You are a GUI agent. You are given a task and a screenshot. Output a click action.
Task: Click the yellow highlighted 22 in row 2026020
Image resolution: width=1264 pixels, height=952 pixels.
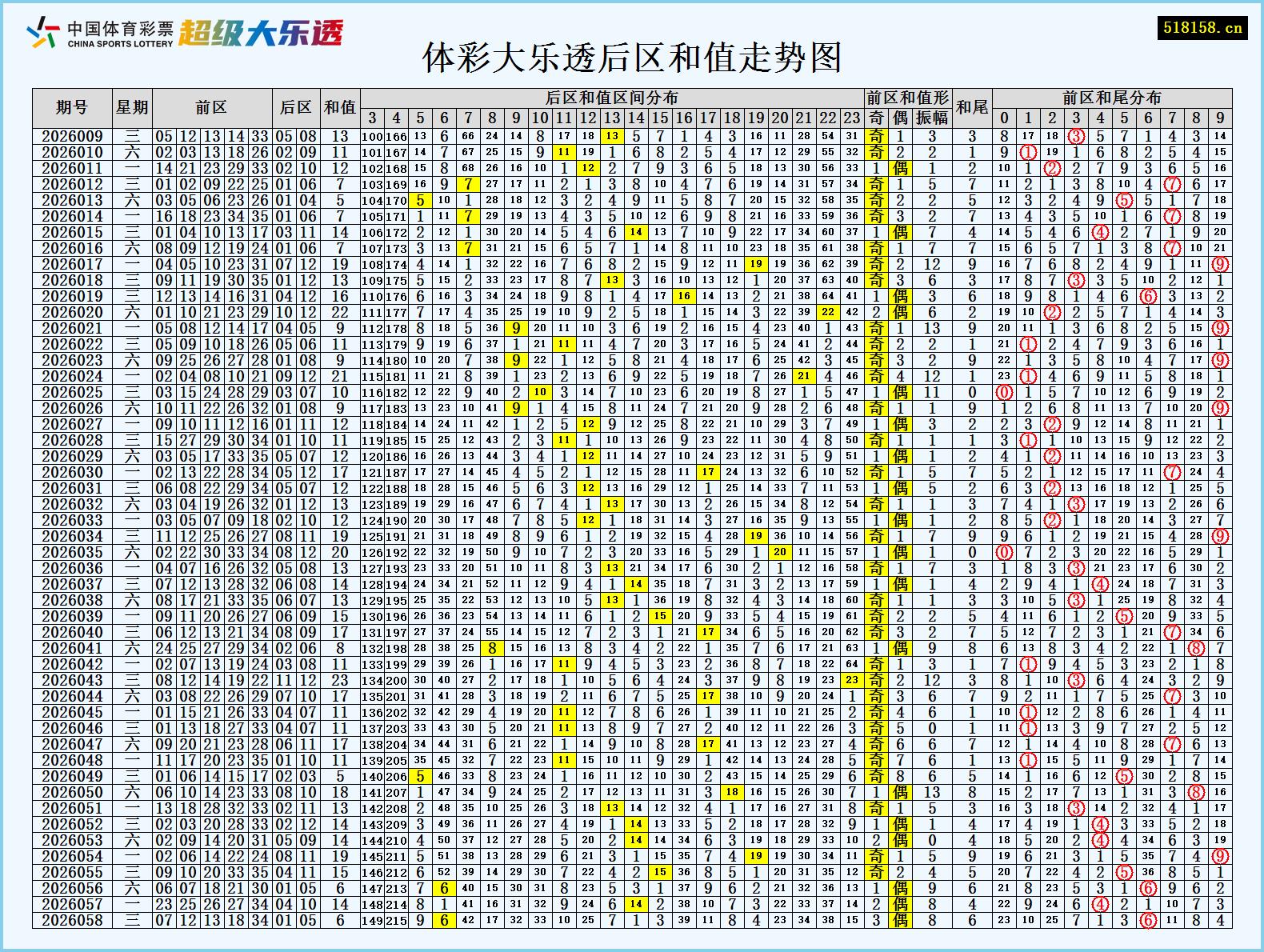828,312
